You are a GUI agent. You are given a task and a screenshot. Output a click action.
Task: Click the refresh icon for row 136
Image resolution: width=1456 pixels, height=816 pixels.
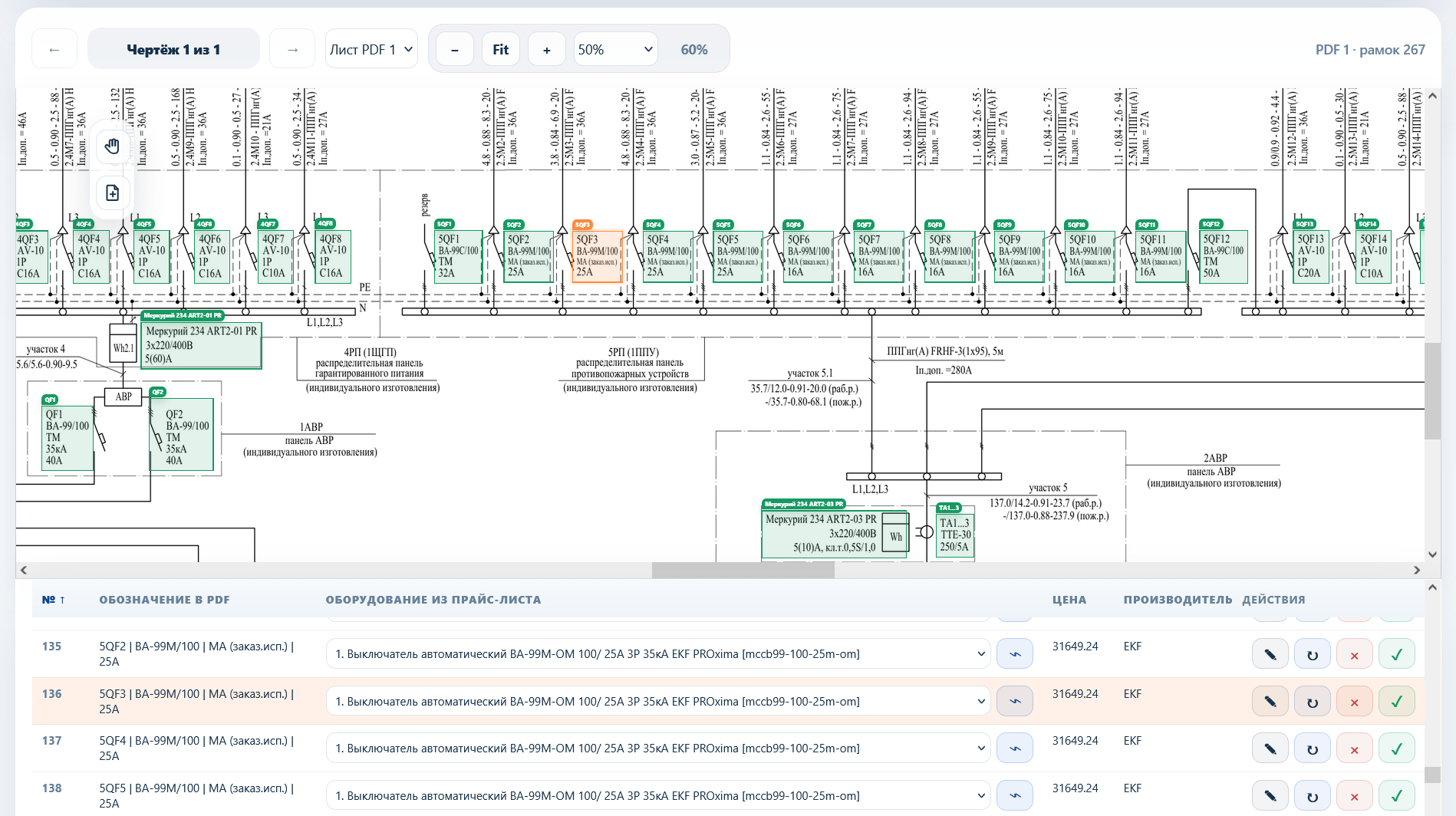click(x=1313, y=702)
